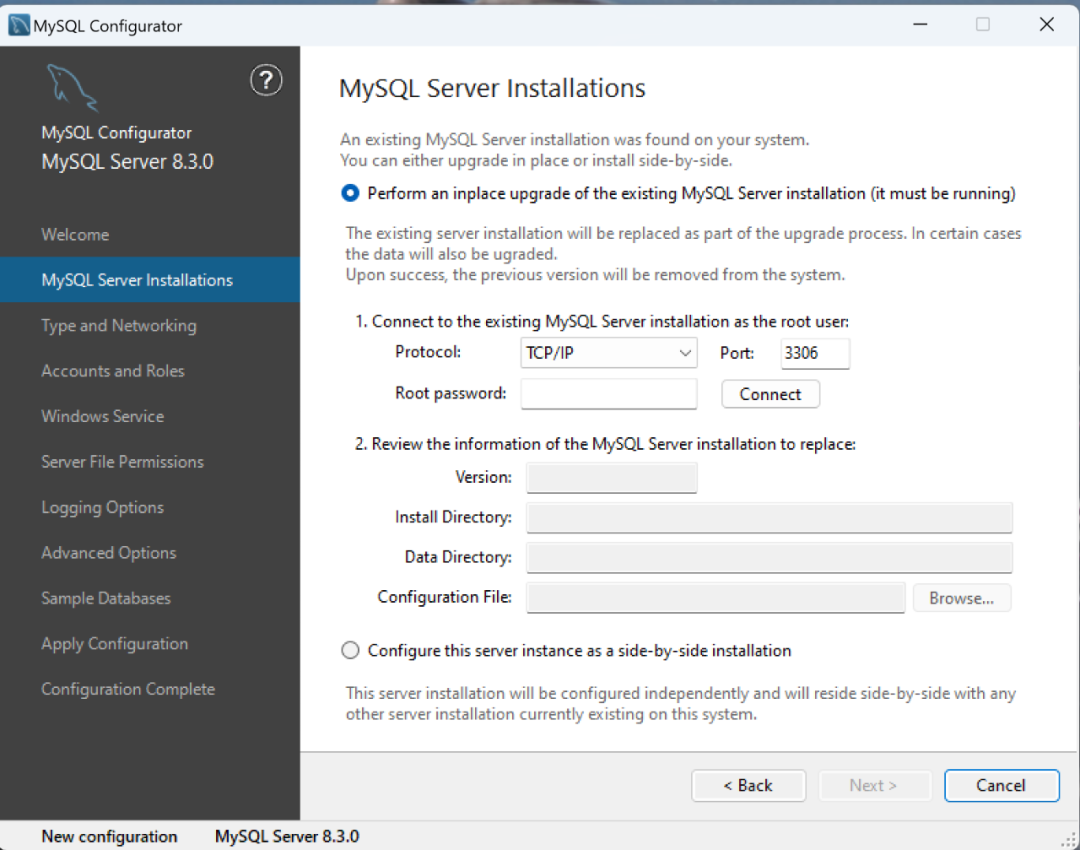Select MySQL Server Installations sidebar step
The width and height of the screenshot is (1080, 850).
click(x=149, y=280)
